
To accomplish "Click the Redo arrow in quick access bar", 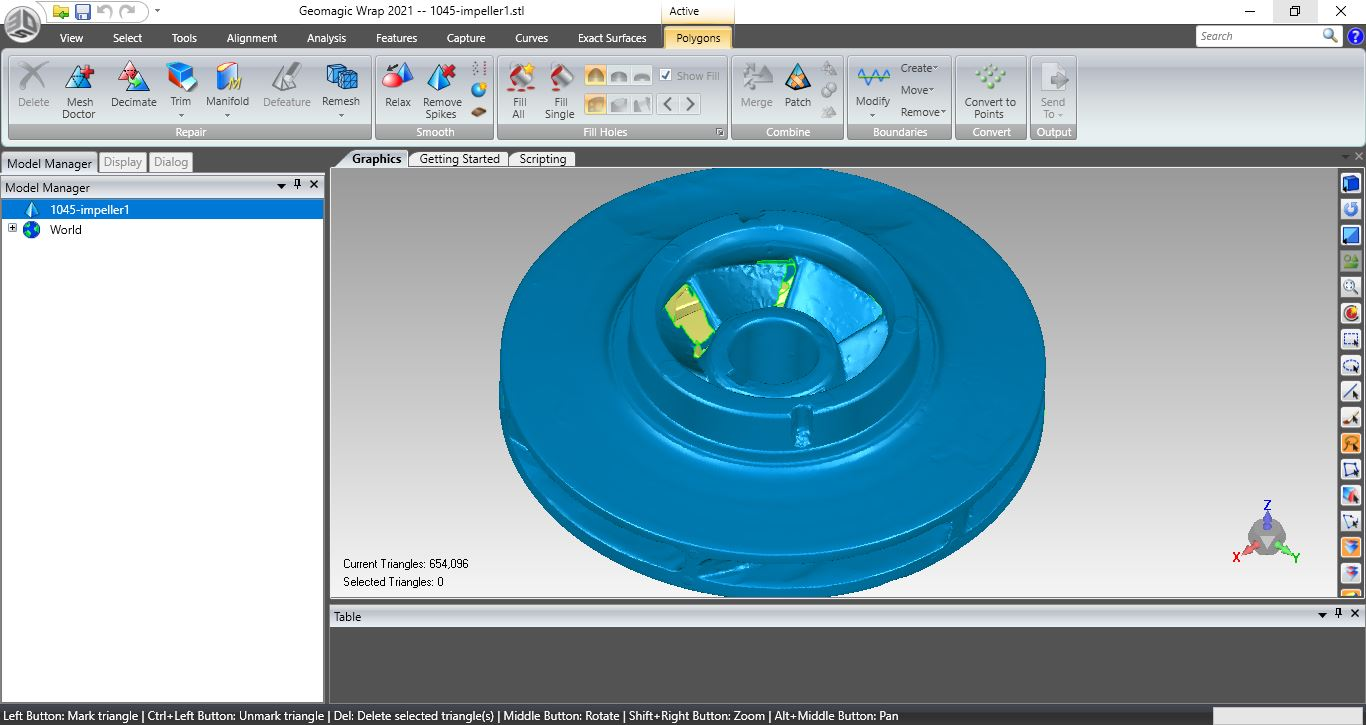I will click(127, 11).
